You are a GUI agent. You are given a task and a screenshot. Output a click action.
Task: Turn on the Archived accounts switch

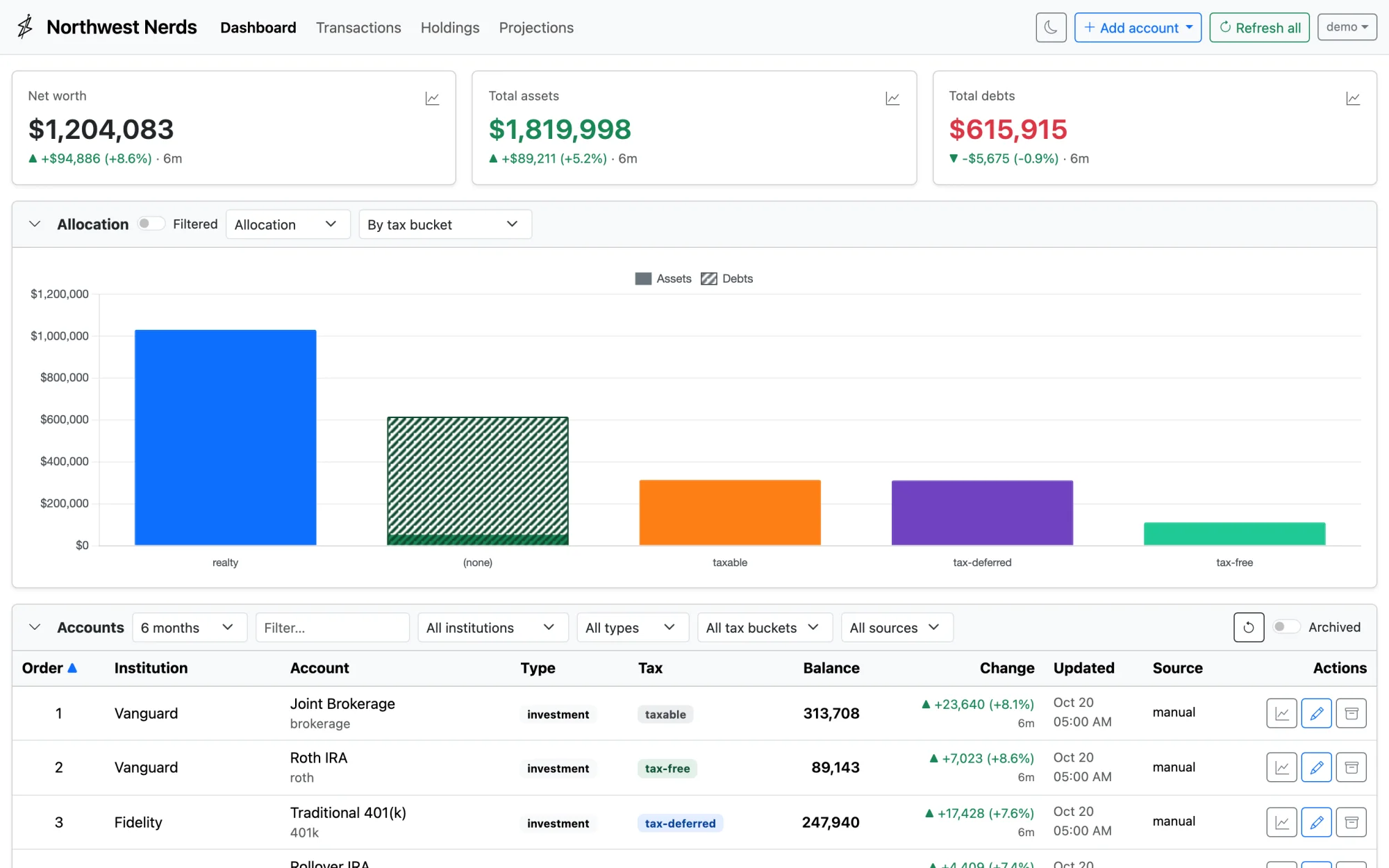(1286, 627)
